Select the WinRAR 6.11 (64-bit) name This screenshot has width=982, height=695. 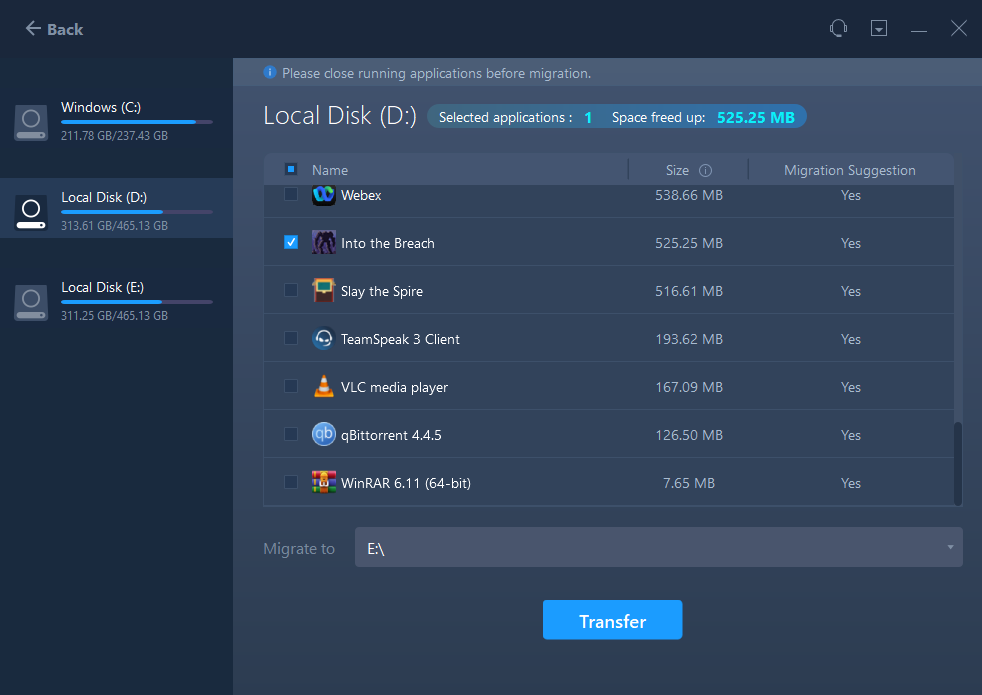point(406,483)
